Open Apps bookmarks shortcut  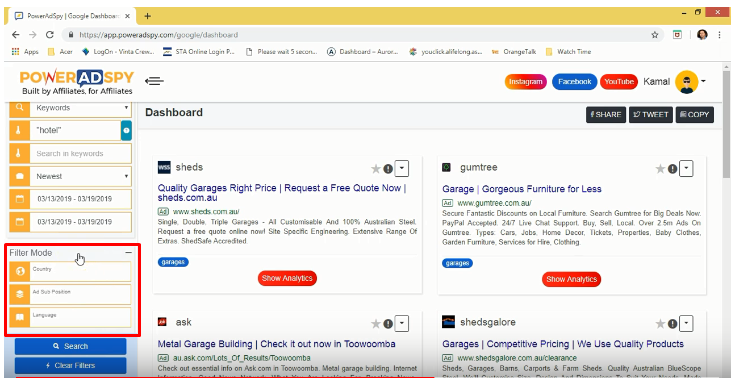coord(25,52)
